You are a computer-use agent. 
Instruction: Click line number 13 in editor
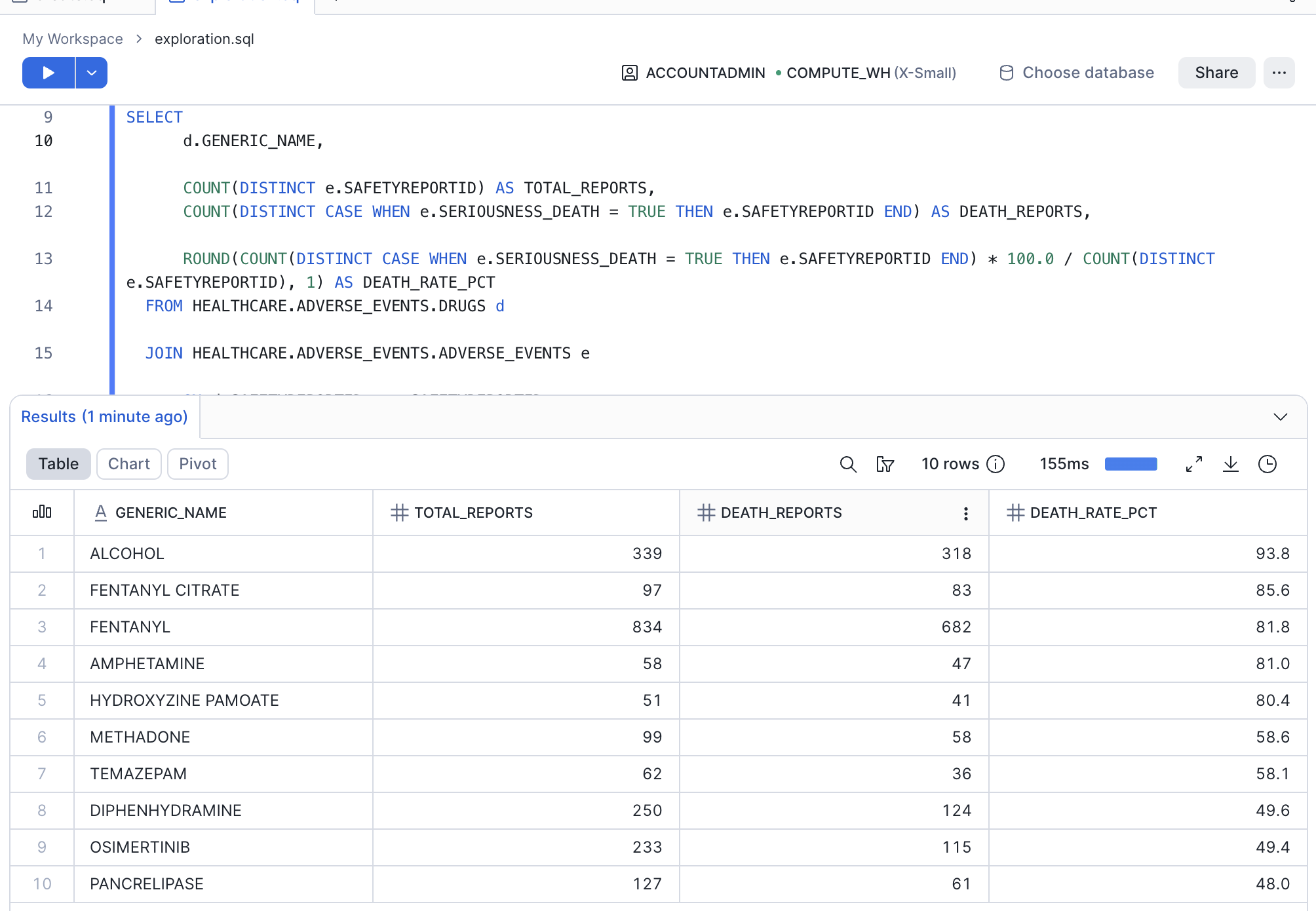[43, 259]
